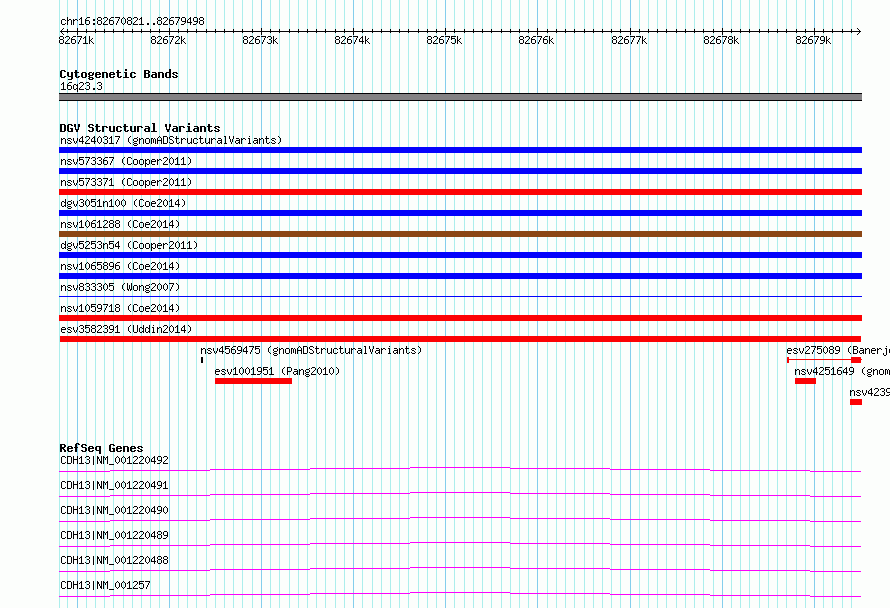The height and width of the screenshot is (608, 890).
Task: Open CDH13|NM_001220488 transcript label
Action: tap(114, 560)
